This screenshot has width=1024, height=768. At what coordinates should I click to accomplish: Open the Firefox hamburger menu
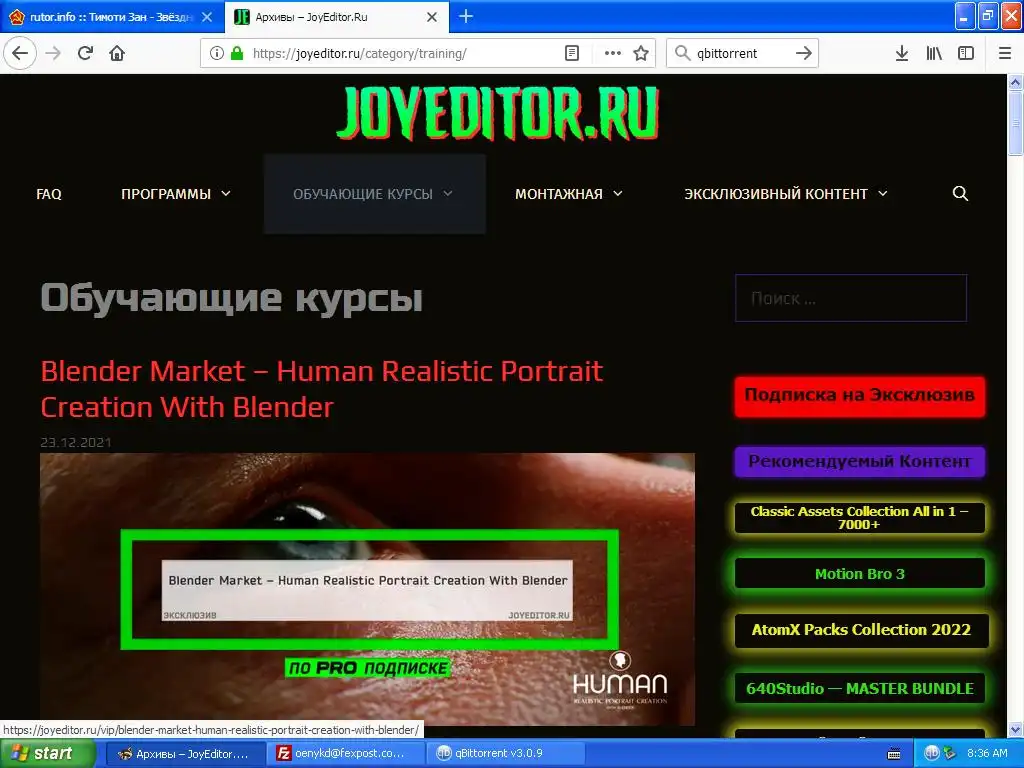tap(1005, 53)
